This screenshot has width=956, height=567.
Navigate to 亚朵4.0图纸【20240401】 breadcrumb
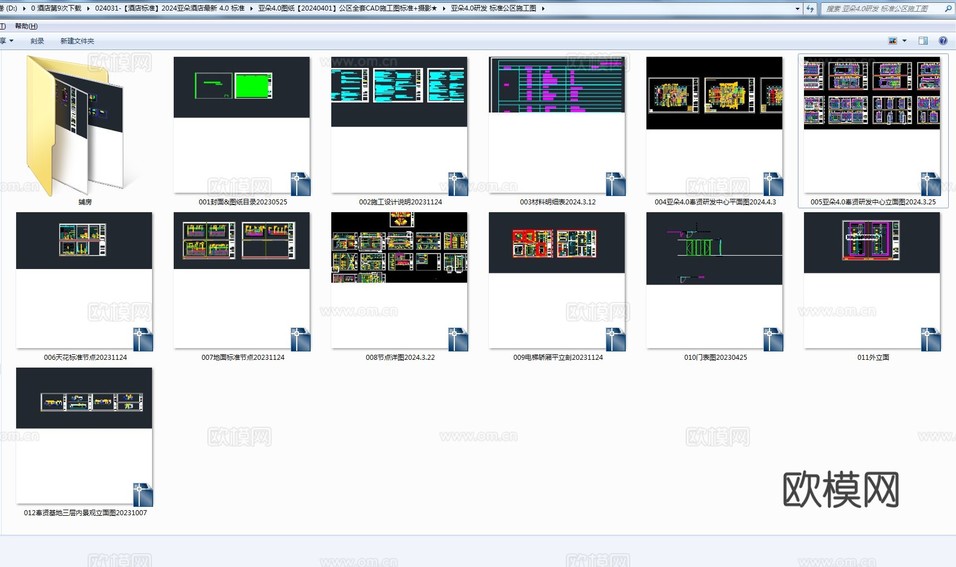348,9
